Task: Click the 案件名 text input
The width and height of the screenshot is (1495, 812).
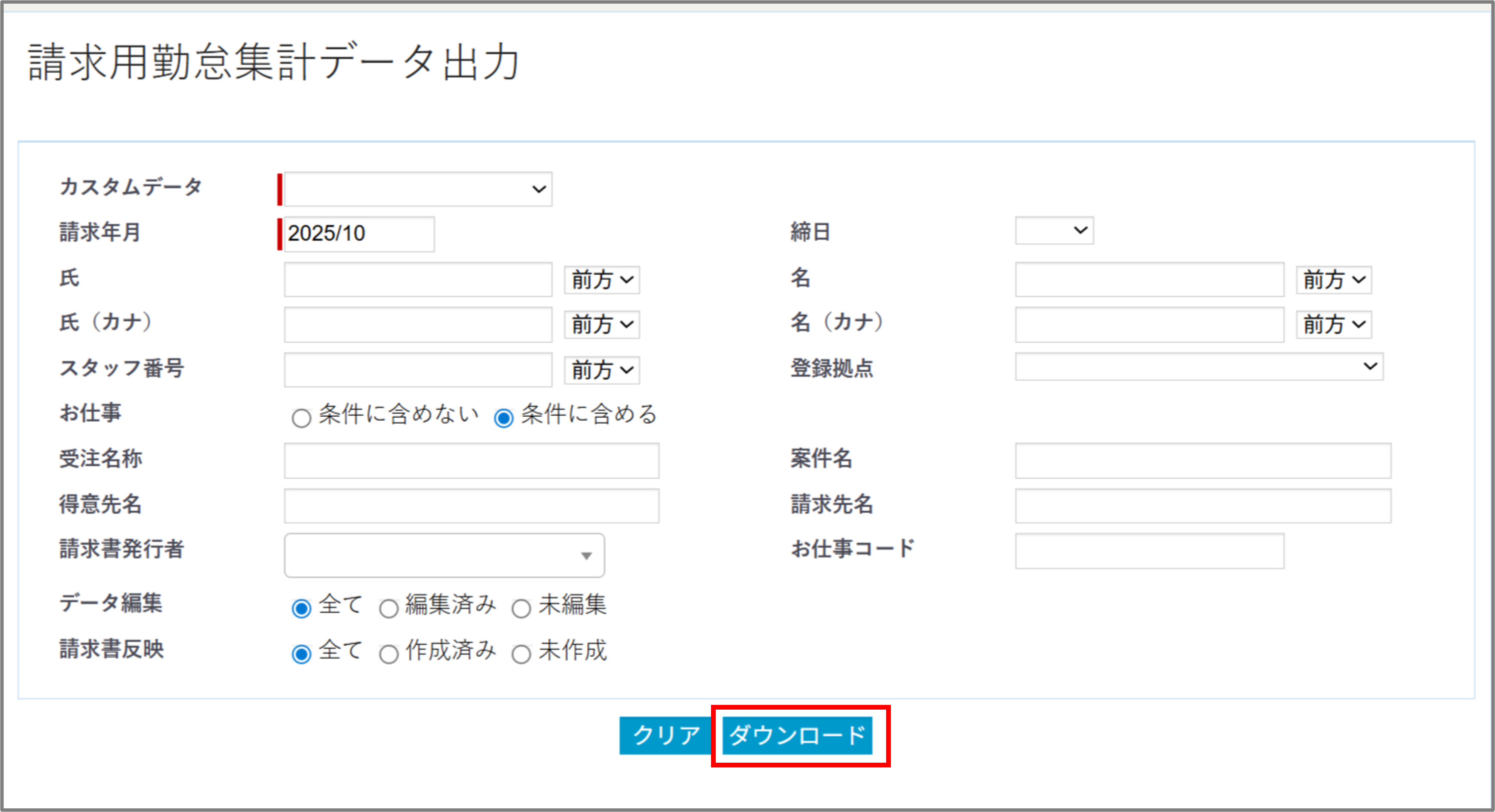Action: [1203, 461]
